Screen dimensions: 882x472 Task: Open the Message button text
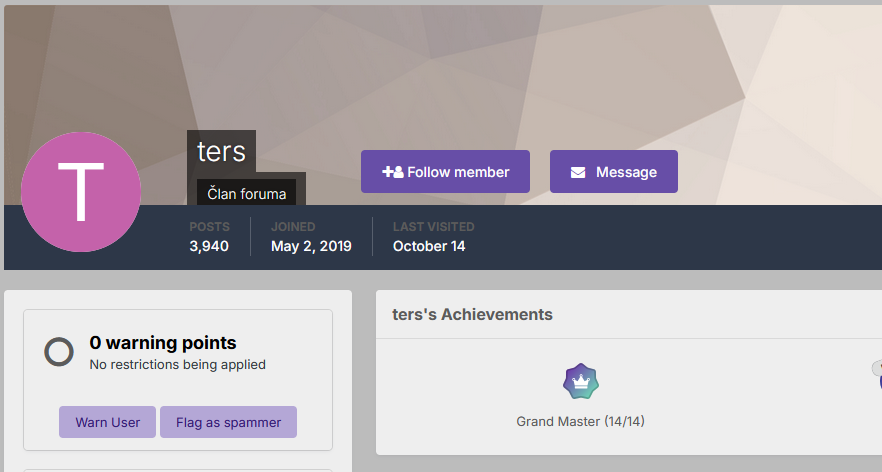[x=626, y=172]
